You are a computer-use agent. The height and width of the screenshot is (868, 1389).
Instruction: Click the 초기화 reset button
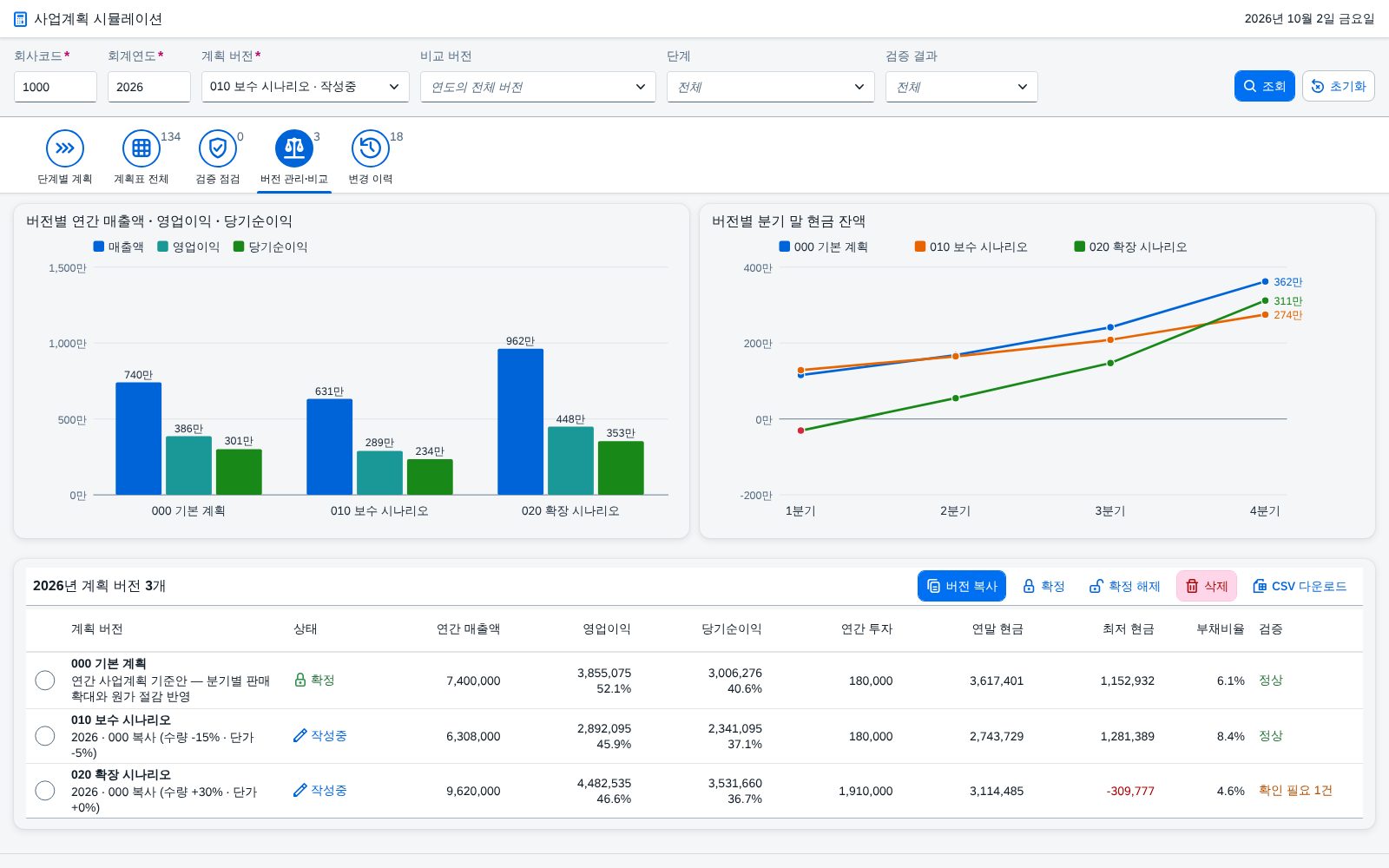pyautogui.click(x=1339, y=86)
